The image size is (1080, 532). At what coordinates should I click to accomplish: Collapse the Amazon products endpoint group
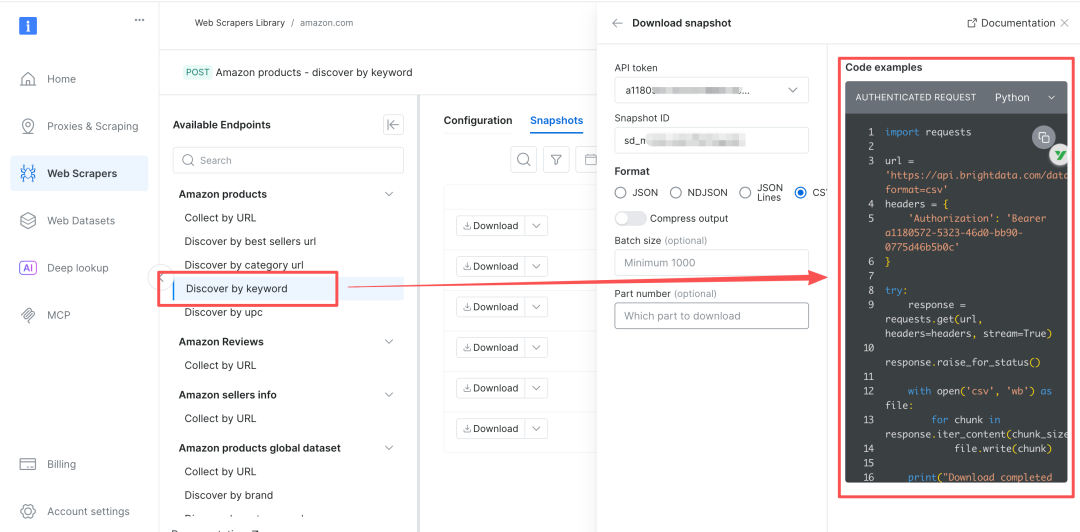(389, 194)
